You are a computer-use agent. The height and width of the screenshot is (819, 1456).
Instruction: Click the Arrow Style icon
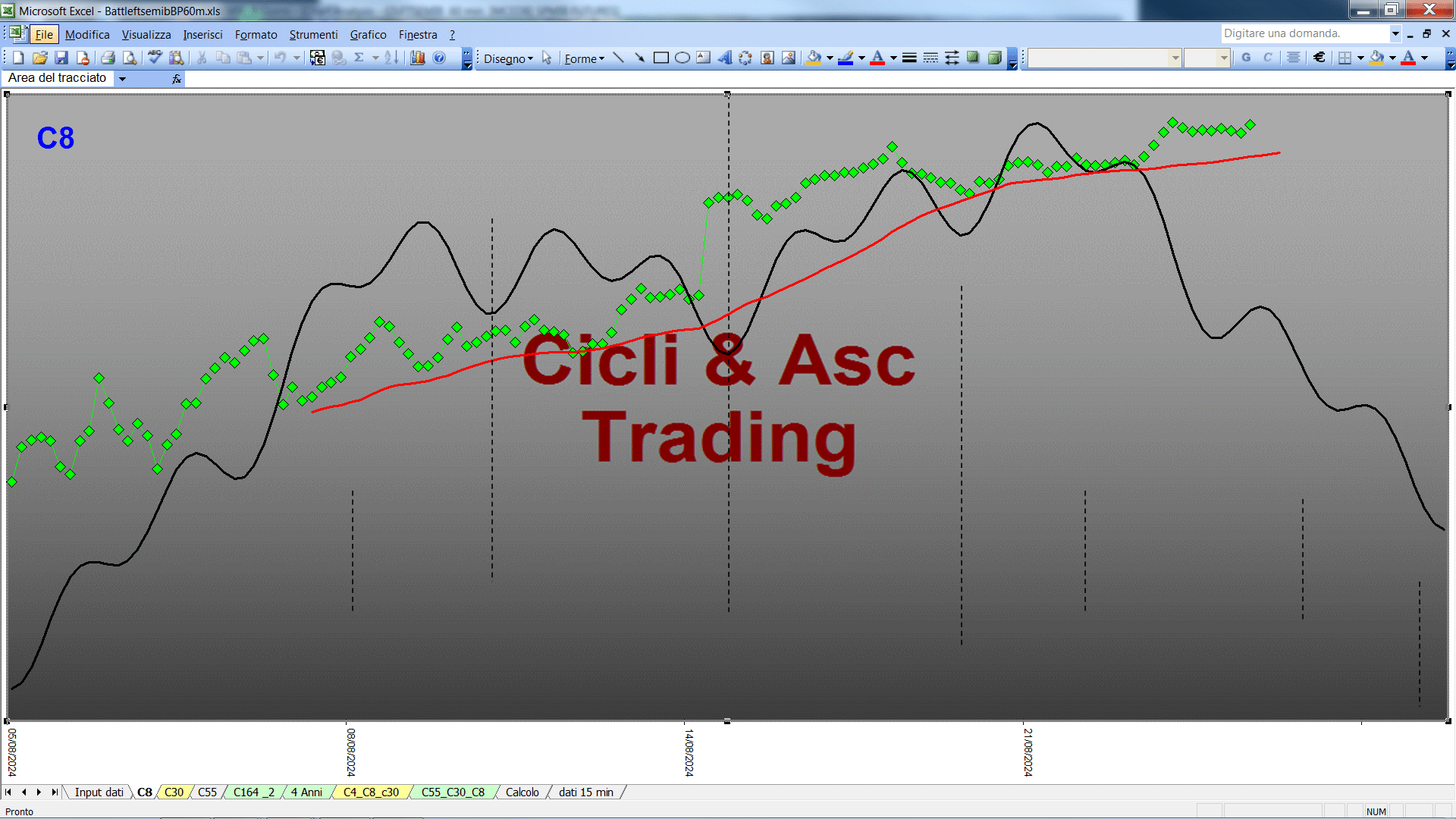(x=952, y=58)
